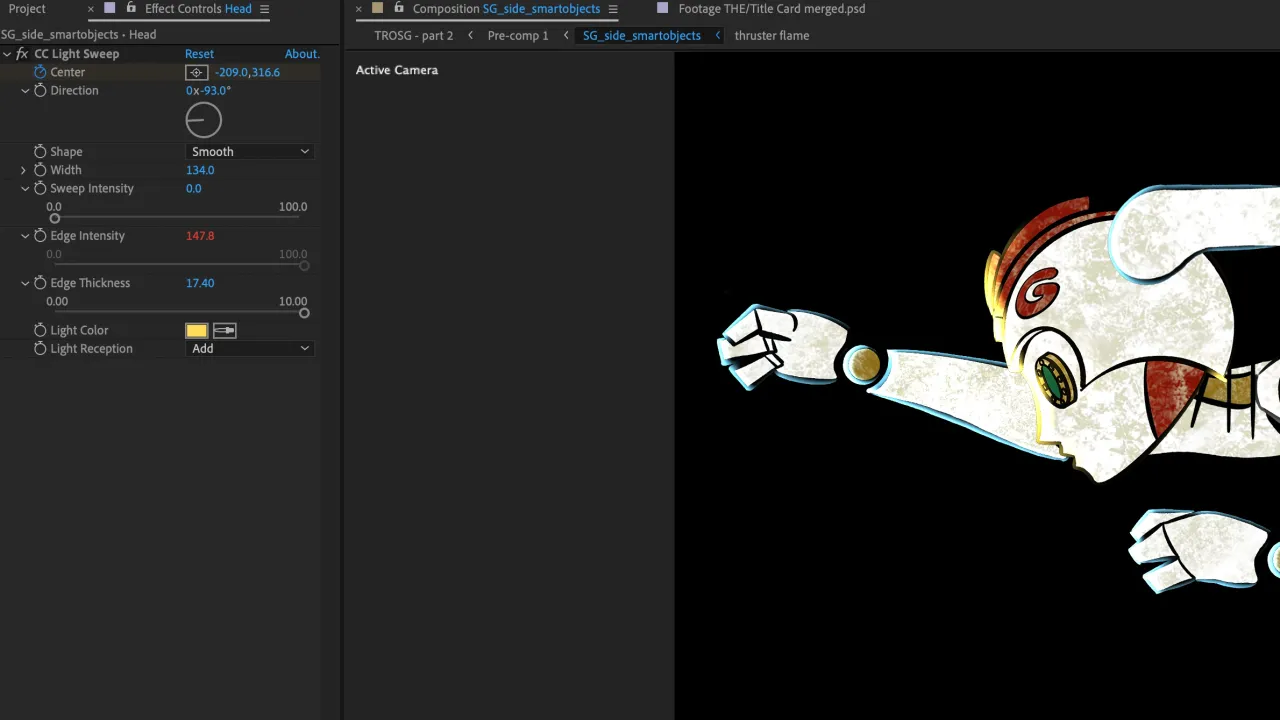Click the Edge Thickness slider handle
Image resolution: width=1280 pixels, height=720 pixels.
pyautogui.click(x=304, y=313)
